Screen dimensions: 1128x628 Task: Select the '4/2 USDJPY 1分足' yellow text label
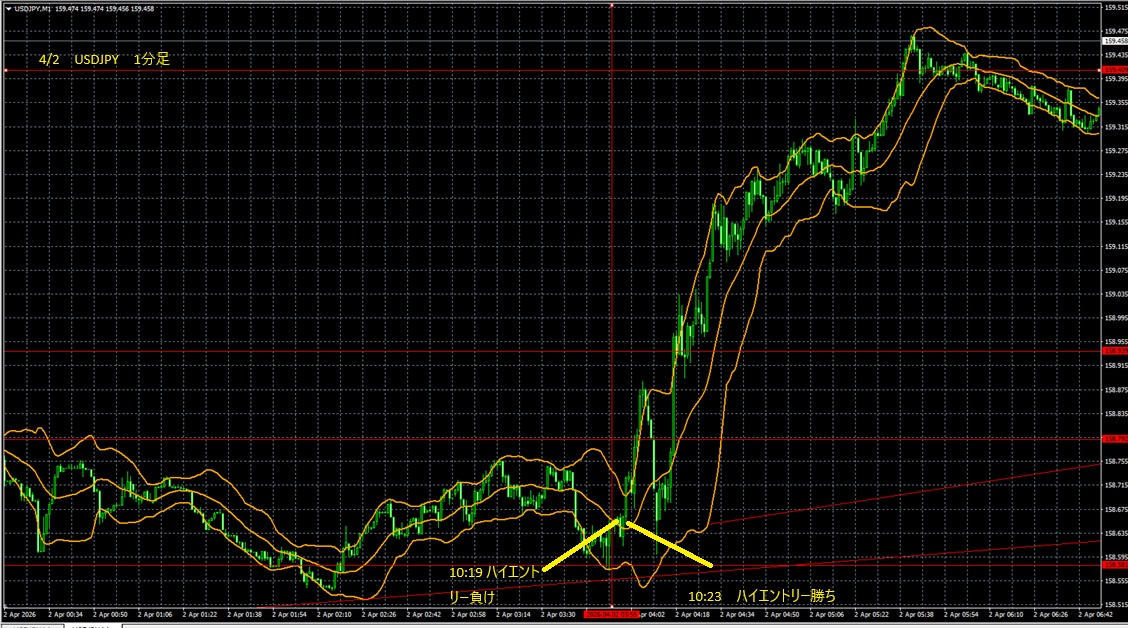pyautogui.click(x=104, y=60)
